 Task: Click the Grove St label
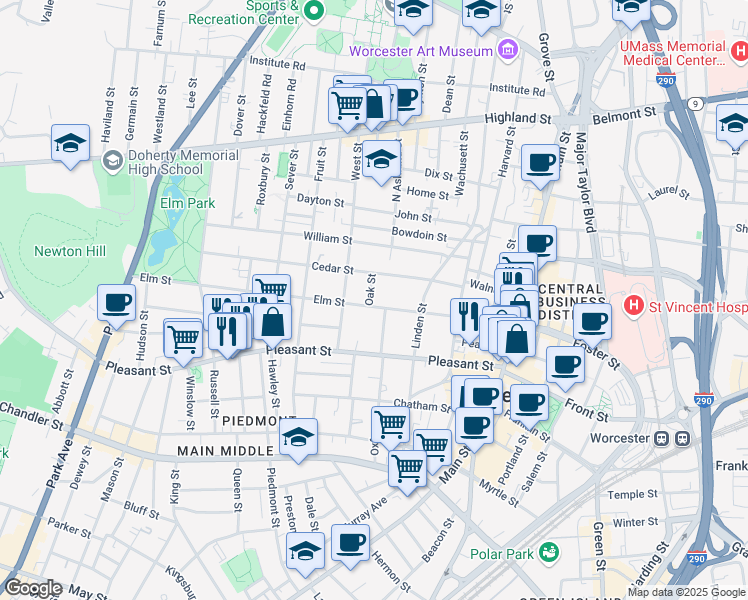(x=547, y=57)
